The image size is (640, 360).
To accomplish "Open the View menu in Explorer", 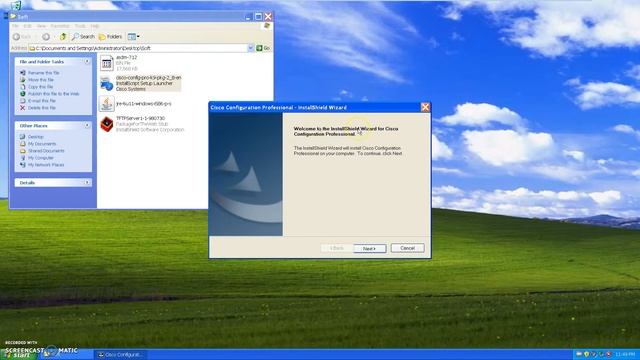I will pos(41,26).
